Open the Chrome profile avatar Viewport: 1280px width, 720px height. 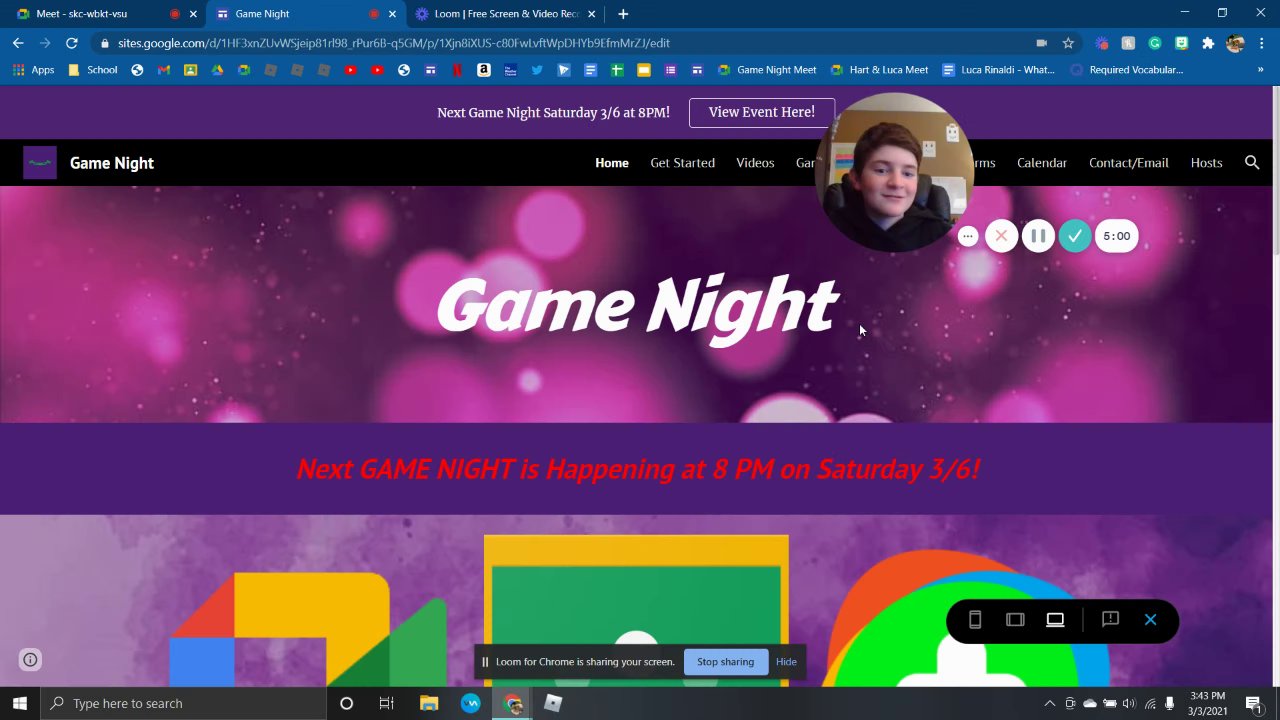point(1235,43)
